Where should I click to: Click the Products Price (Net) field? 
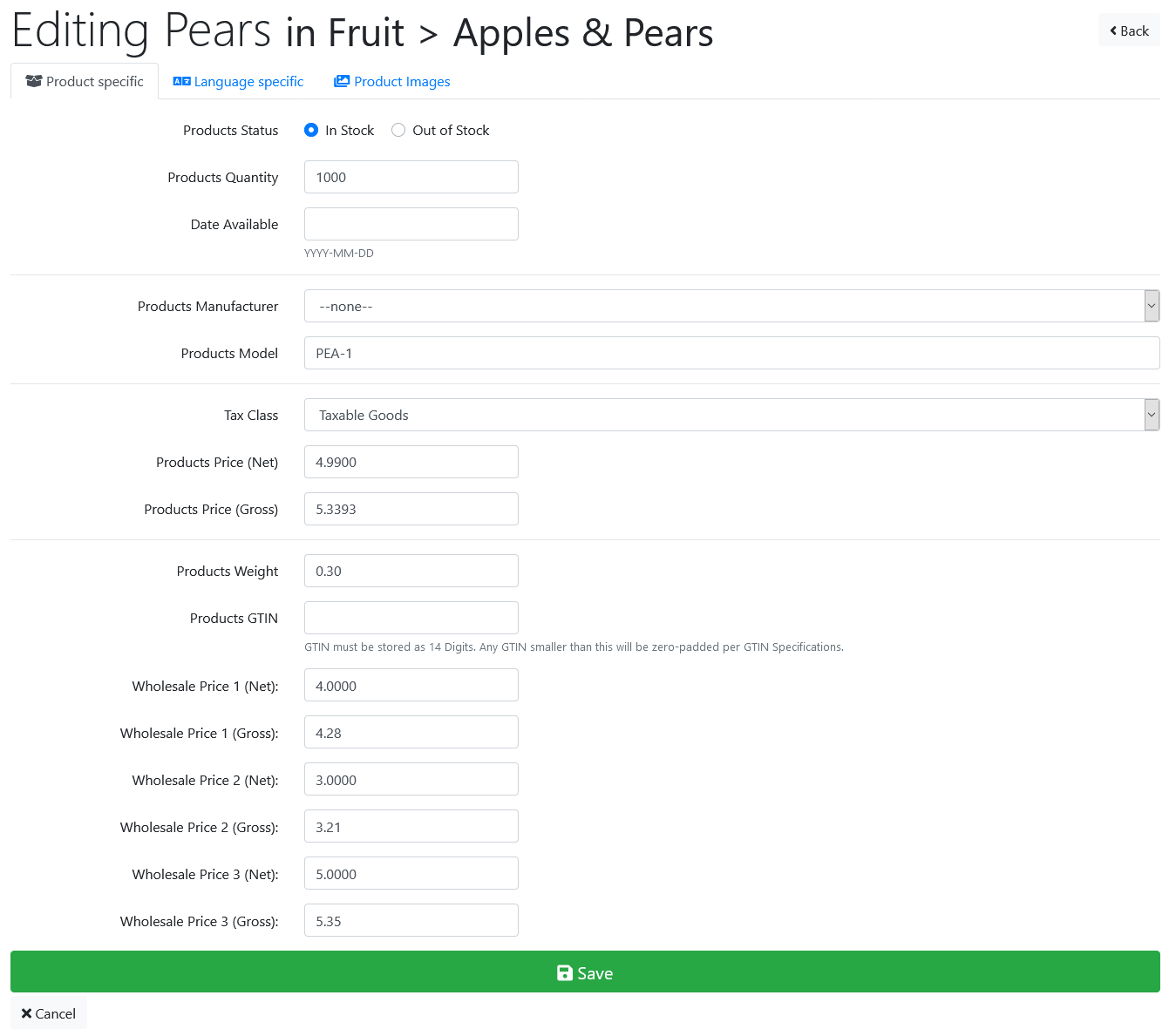(411, 462)
